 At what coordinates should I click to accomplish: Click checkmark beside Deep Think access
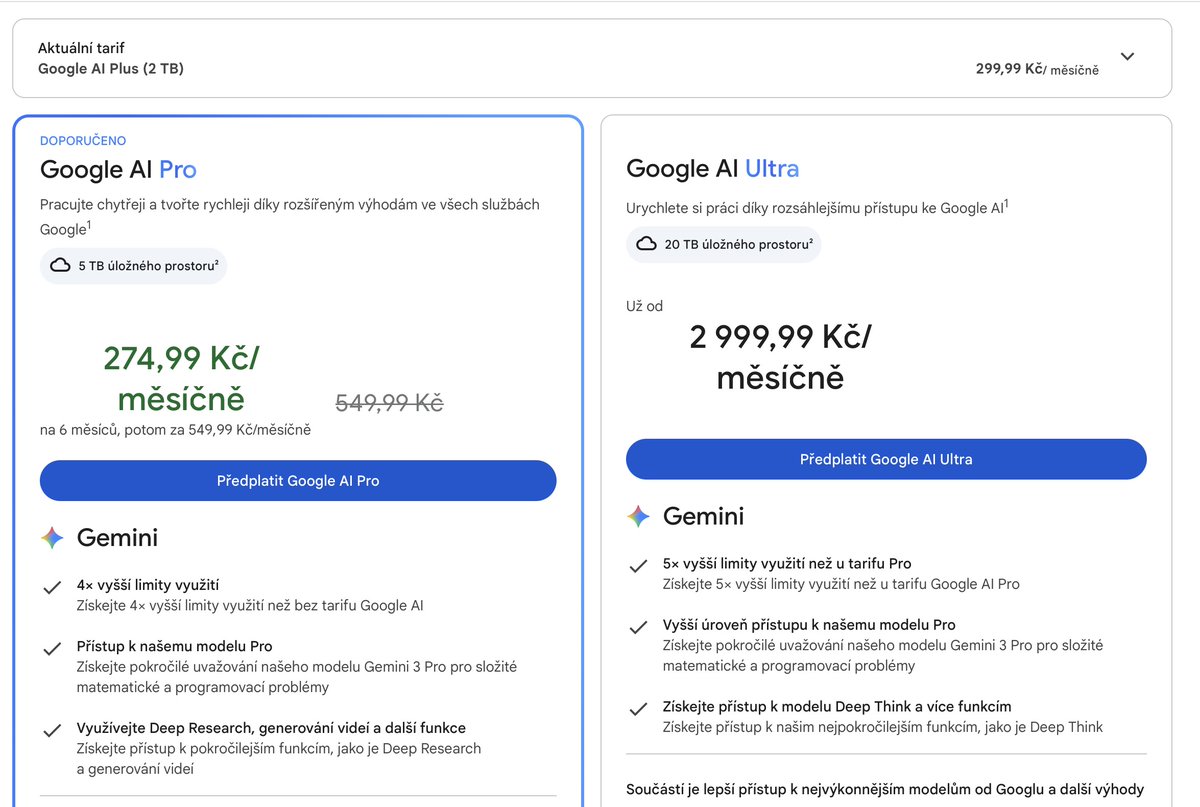point(638,709)
